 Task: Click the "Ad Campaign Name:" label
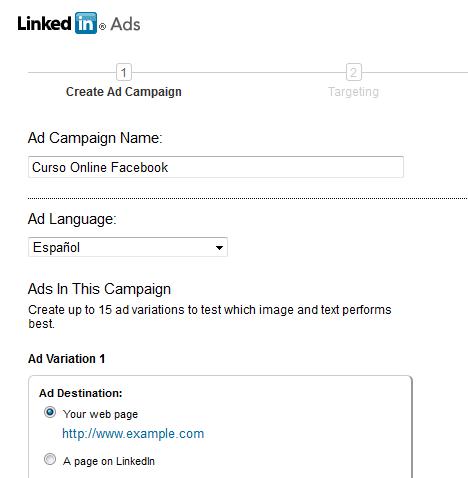point(95,138)
